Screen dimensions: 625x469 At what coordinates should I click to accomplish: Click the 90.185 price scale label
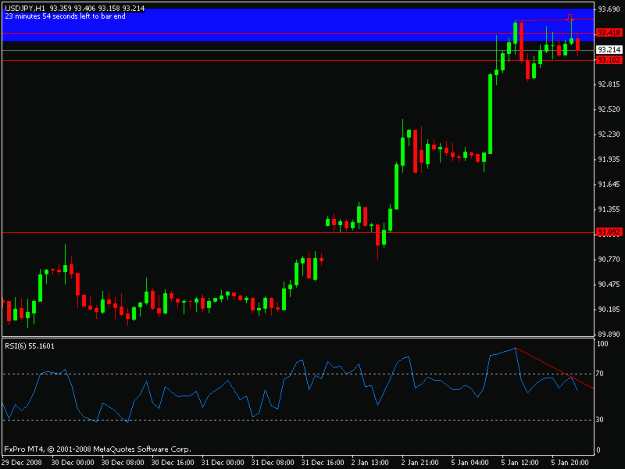point(609,310)
